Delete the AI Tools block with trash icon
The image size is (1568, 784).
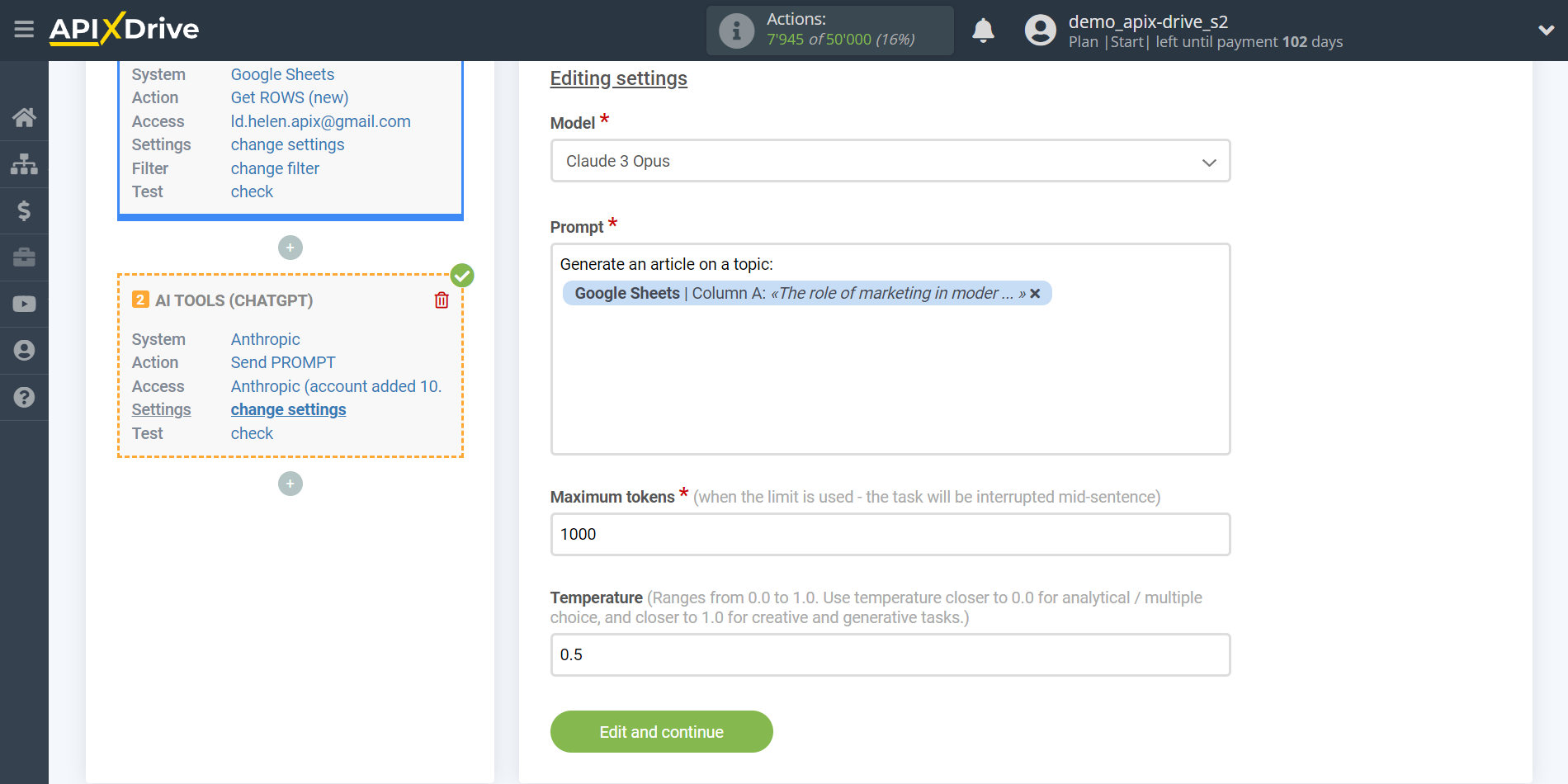point(442,300)
